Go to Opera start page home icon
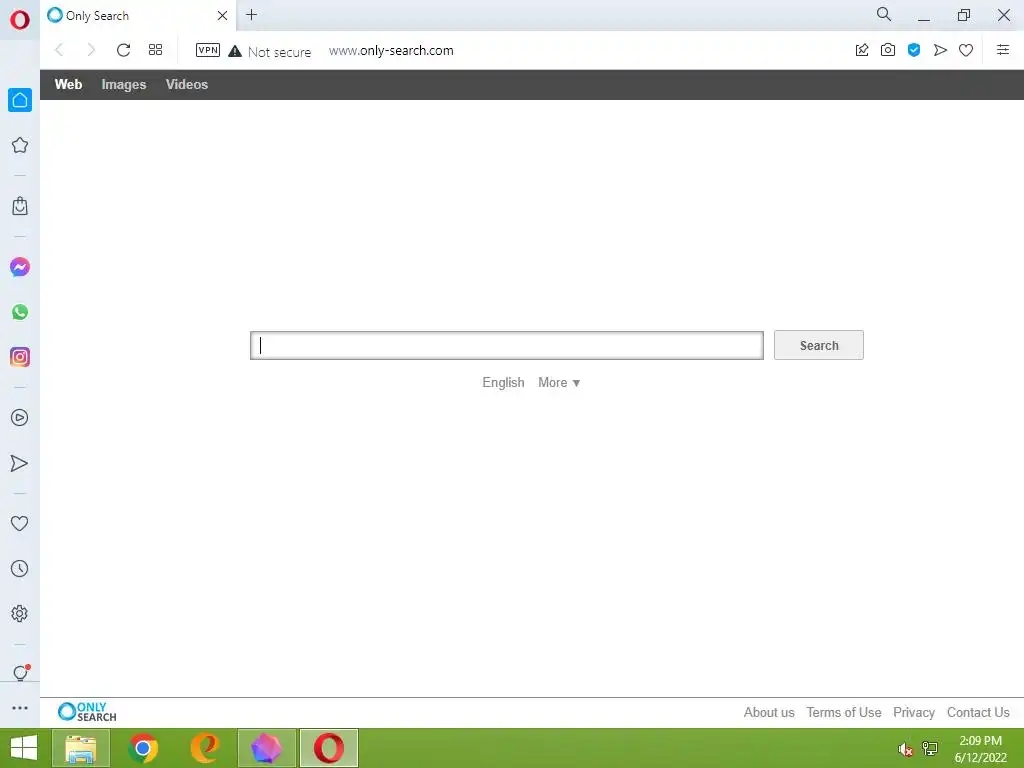The height and width of the screenshot is (768, 1024). [x=20, y=100]
